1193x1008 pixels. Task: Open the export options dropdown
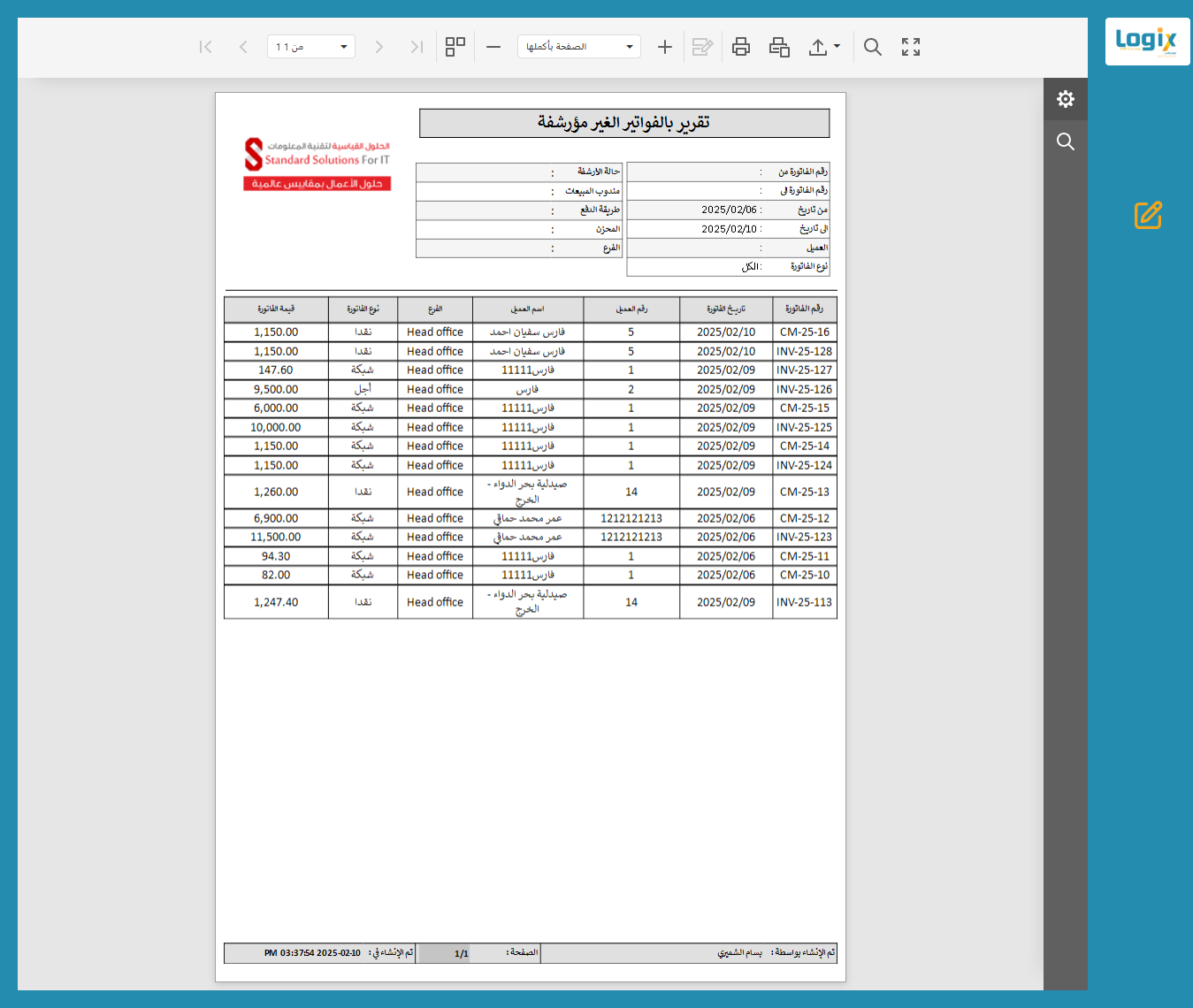click(824, 47)
